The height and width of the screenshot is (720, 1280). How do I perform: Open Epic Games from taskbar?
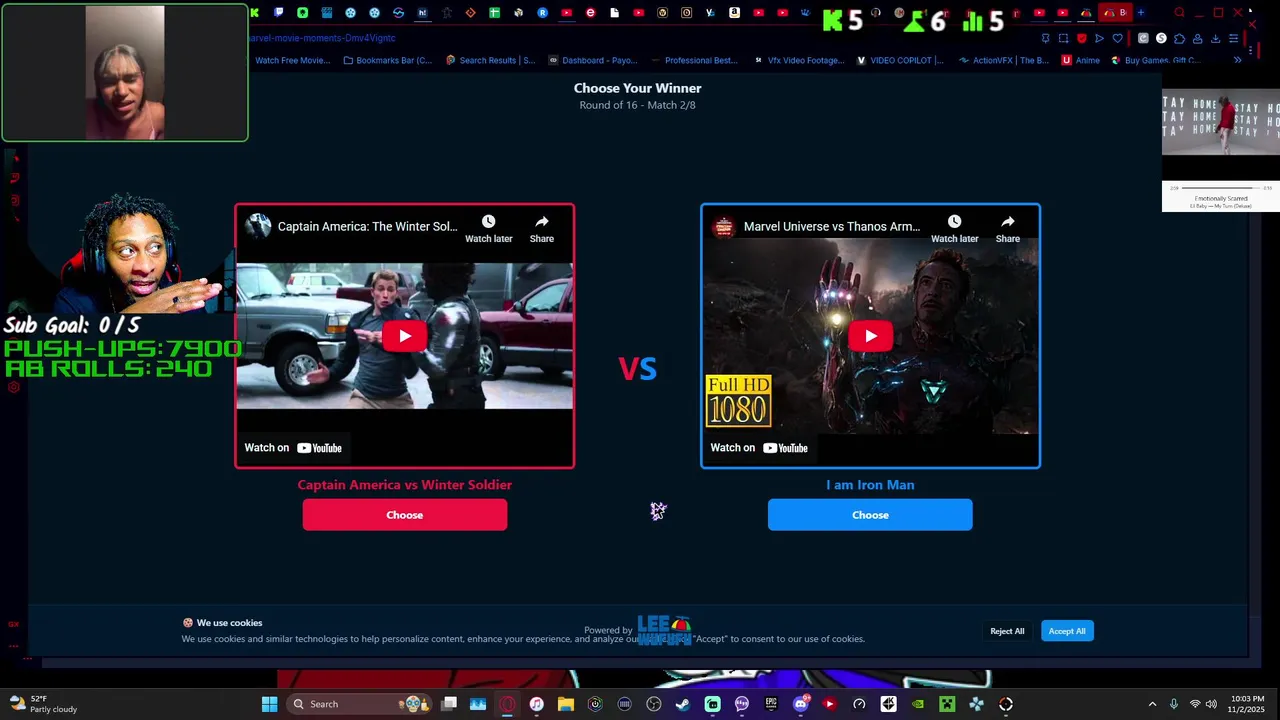pyautogui.click(x=771, y=704)
